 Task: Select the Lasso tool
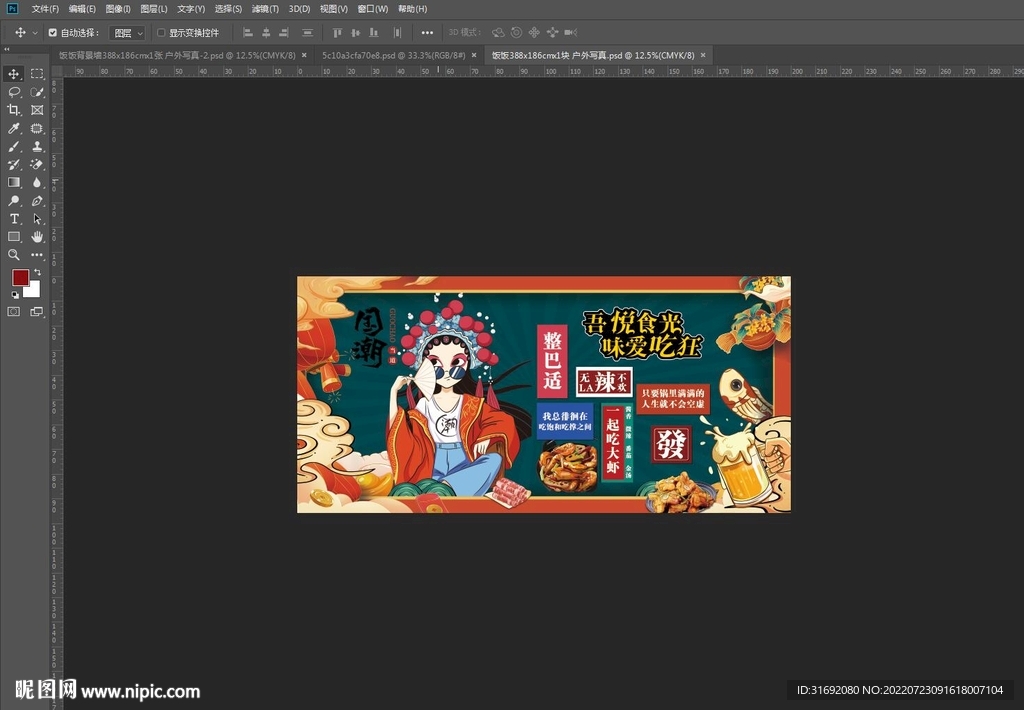14,92
